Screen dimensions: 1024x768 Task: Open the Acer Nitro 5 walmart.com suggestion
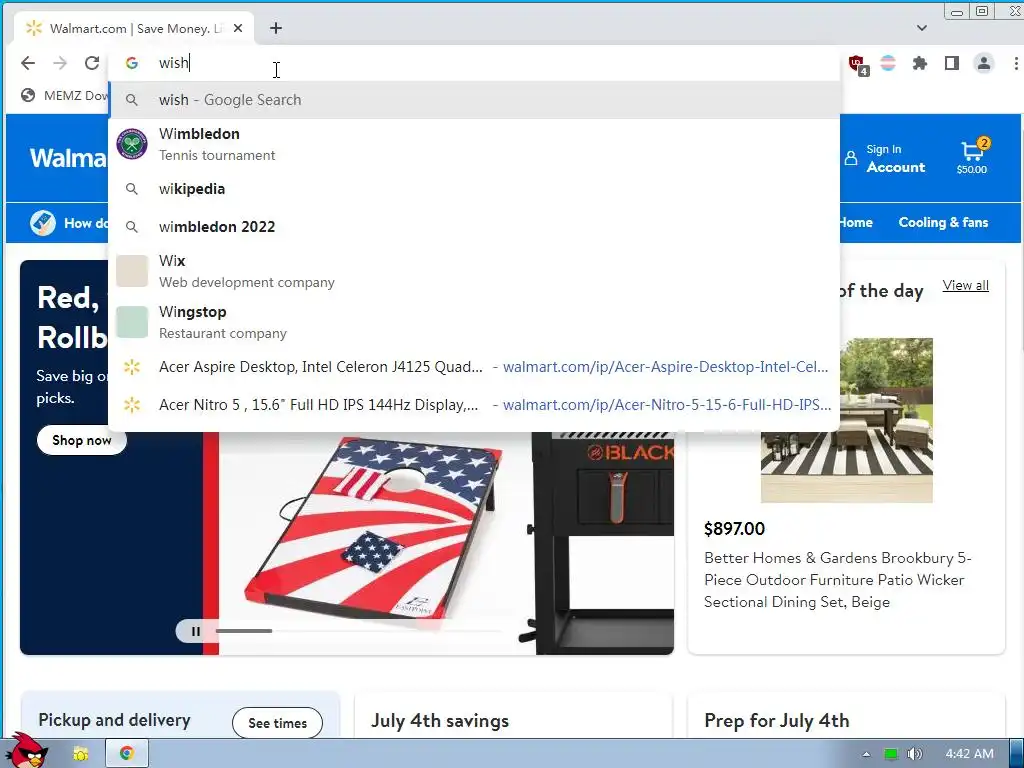tap(474, 404)
